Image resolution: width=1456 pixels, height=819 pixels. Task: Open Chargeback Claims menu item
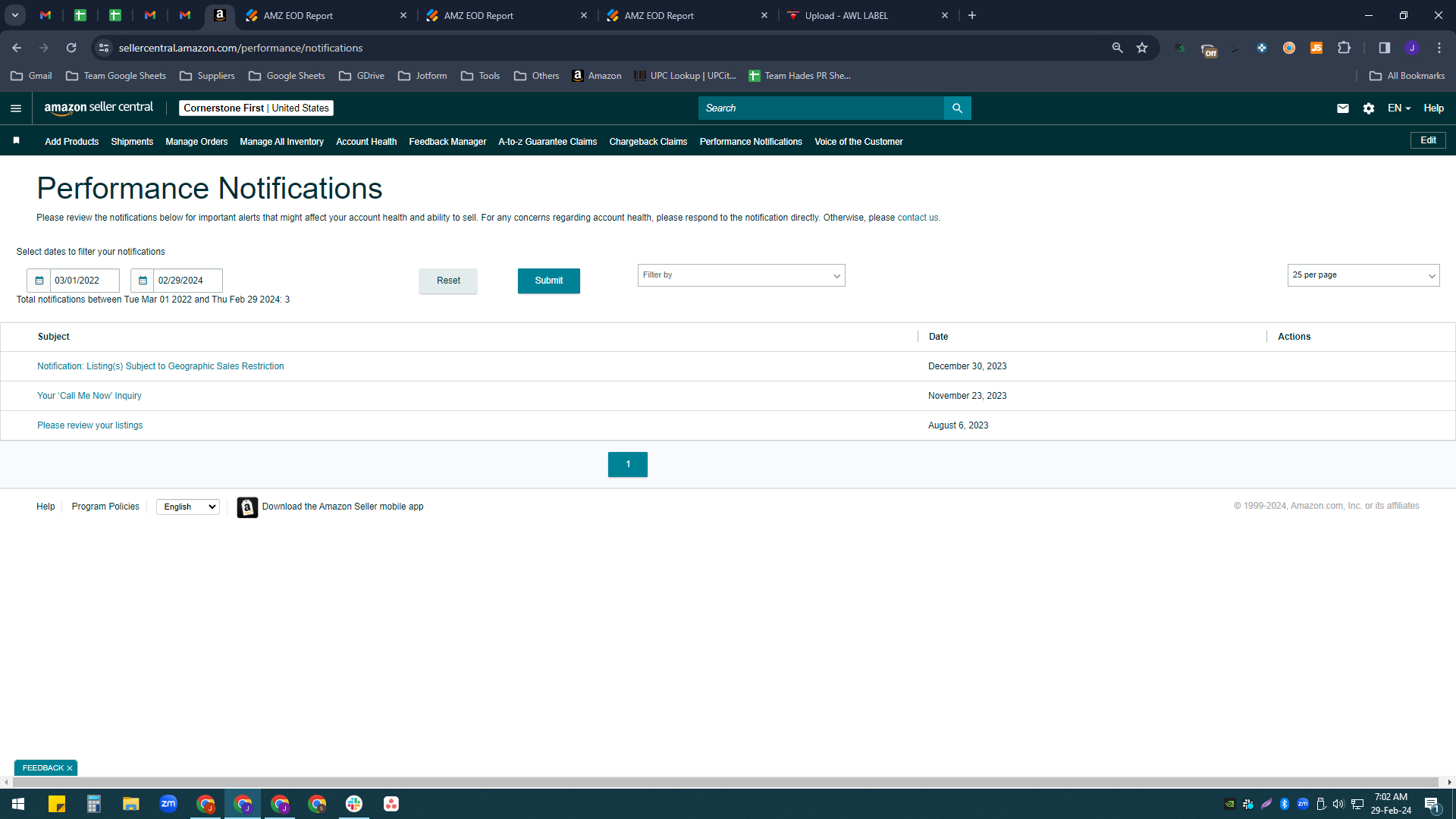(648, 142)
